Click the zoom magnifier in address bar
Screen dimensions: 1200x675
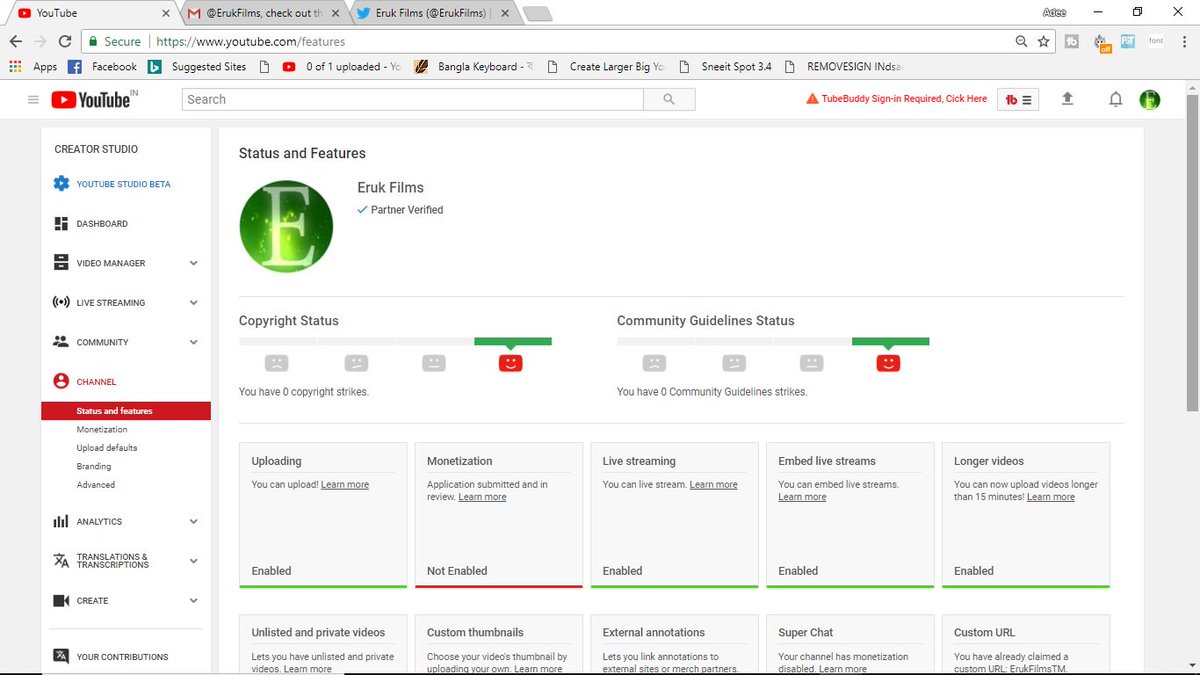coord(1021,41)
